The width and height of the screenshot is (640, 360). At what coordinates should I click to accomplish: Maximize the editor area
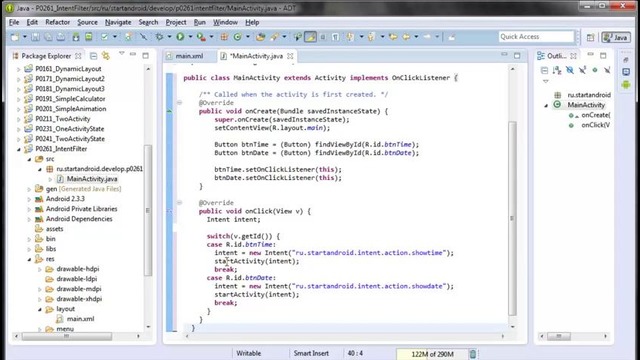click(x=517, y=56)
